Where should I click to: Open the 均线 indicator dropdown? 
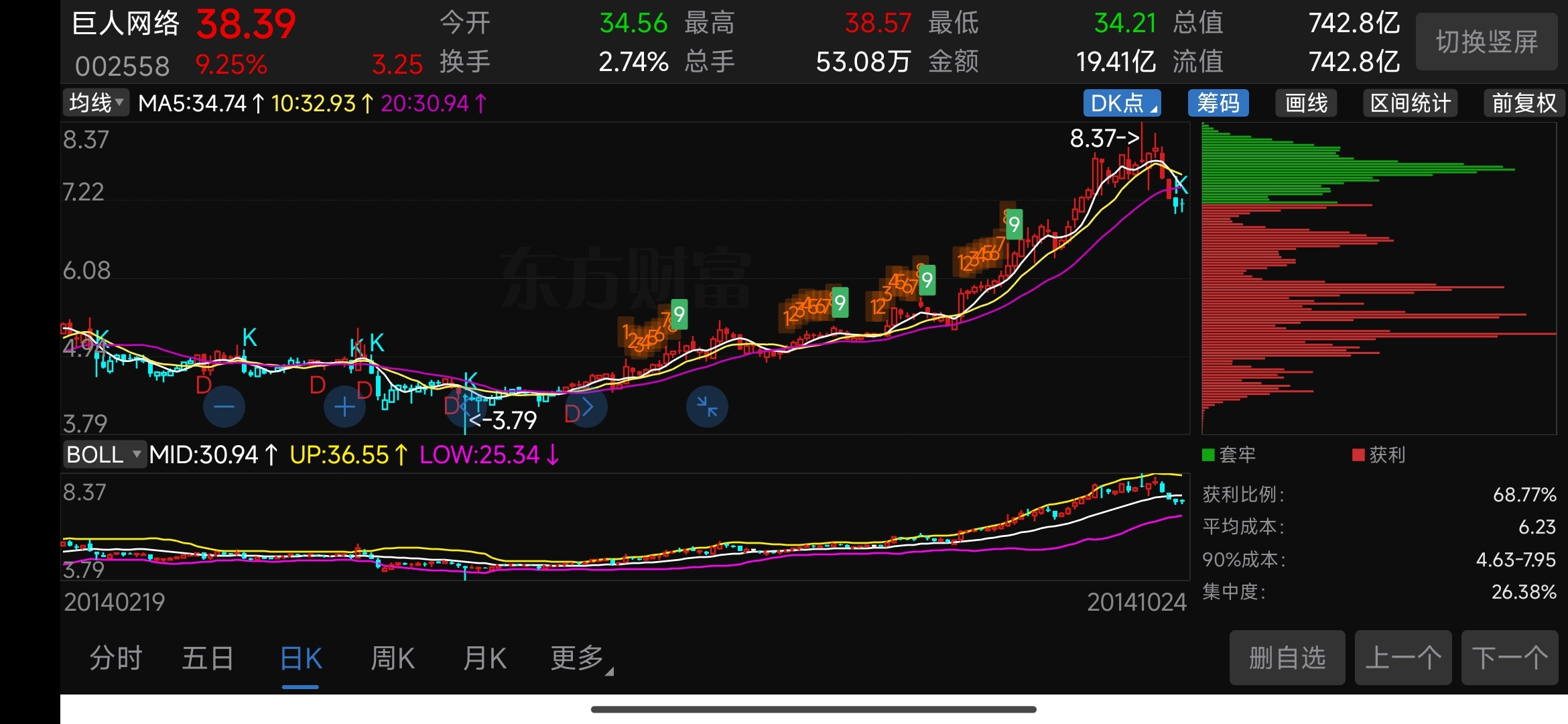coord(96,103)
